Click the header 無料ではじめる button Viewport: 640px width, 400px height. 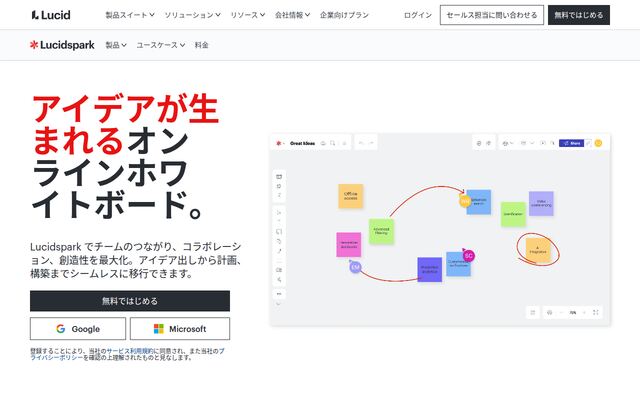coord(579,15)
